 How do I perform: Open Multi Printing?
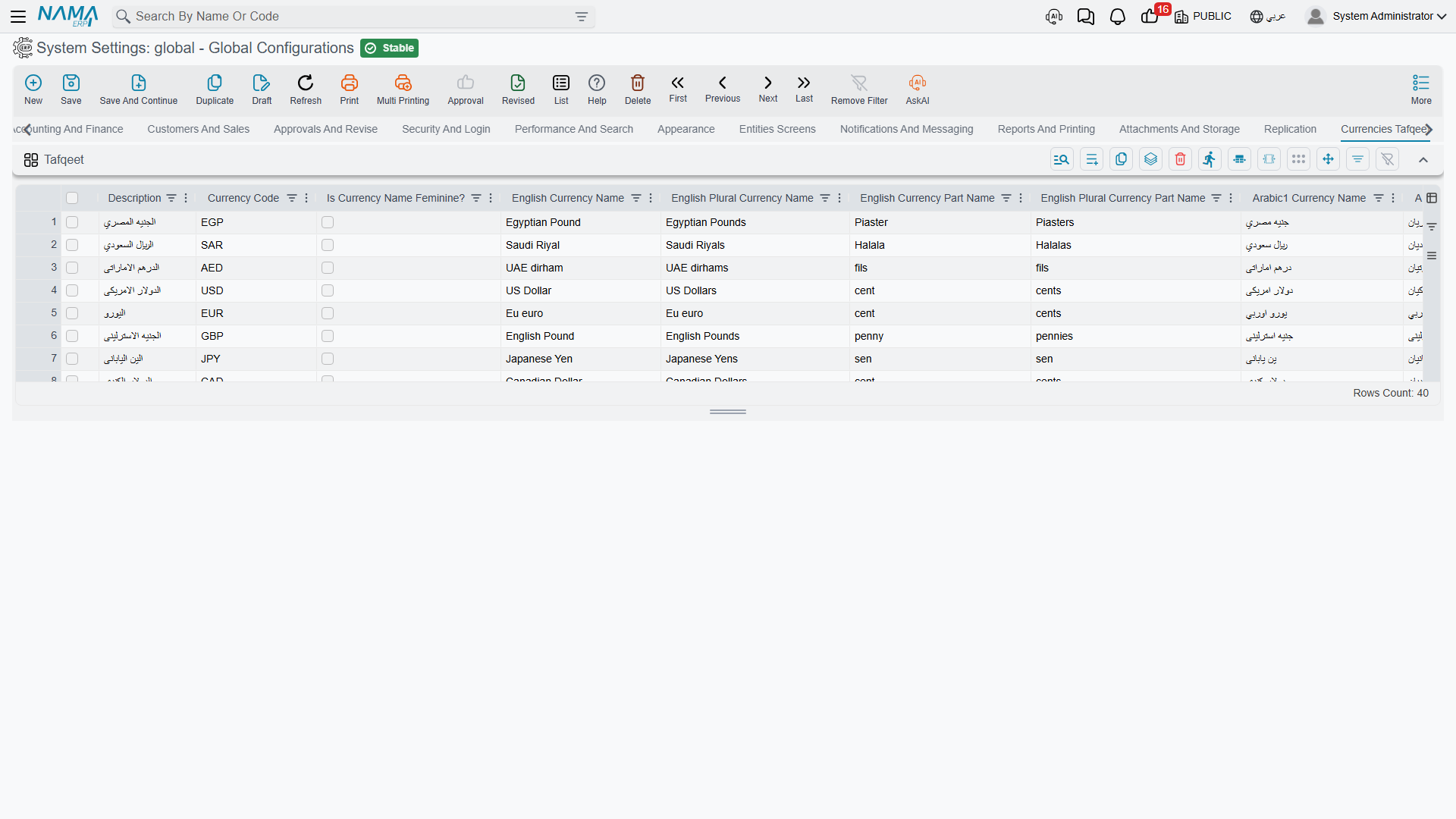(403, 89)
